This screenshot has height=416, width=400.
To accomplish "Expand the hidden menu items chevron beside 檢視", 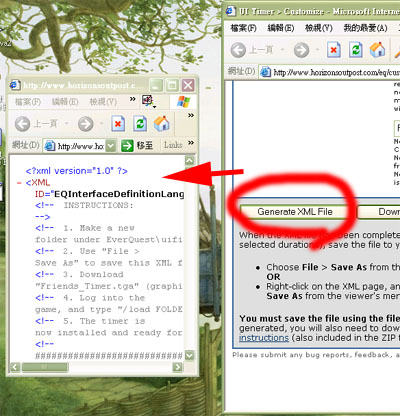I will (133, 99).
